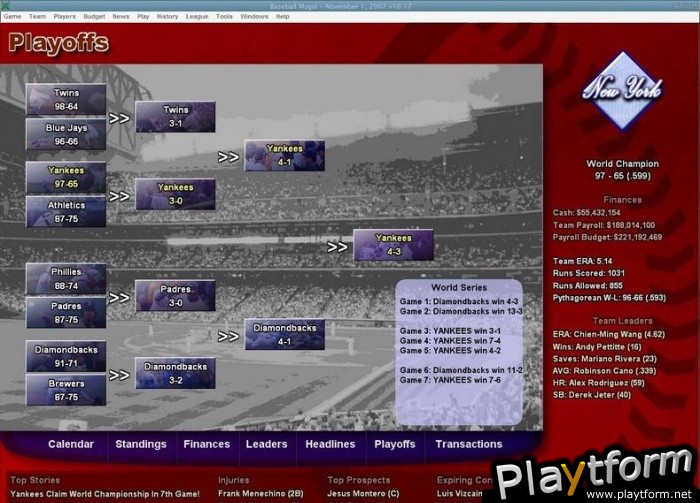The image size is (700, 503).
Task: Select the Blue Jays 96-66 bracket box
Action: (66, 135)
